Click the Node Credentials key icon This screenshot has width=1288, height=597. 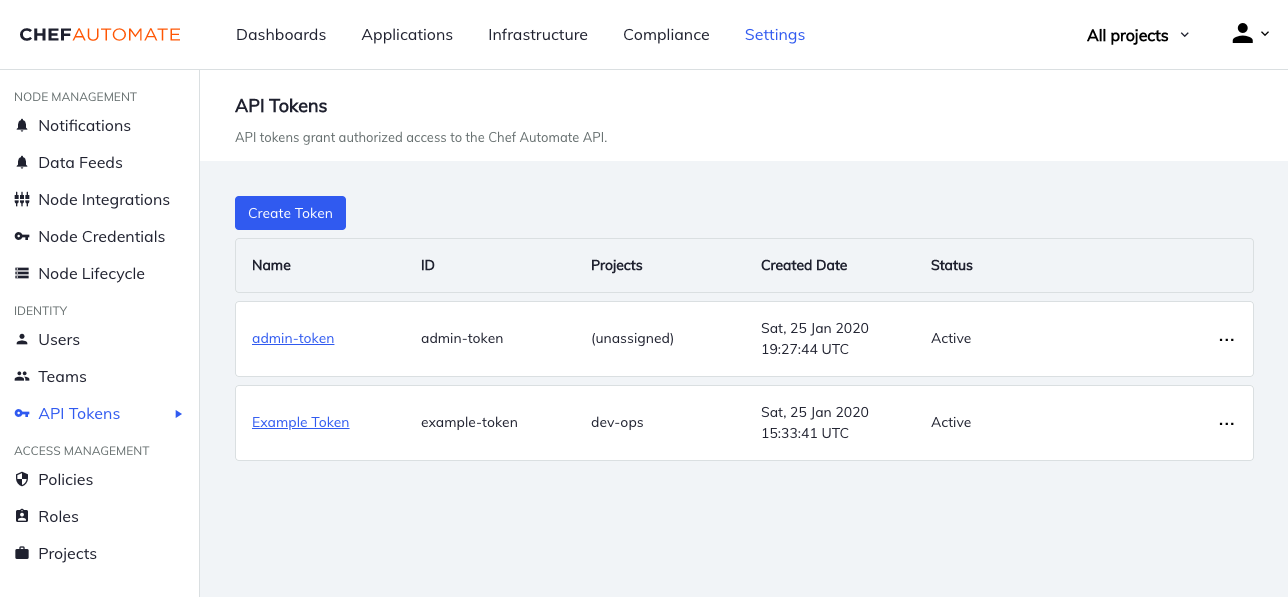22,237
